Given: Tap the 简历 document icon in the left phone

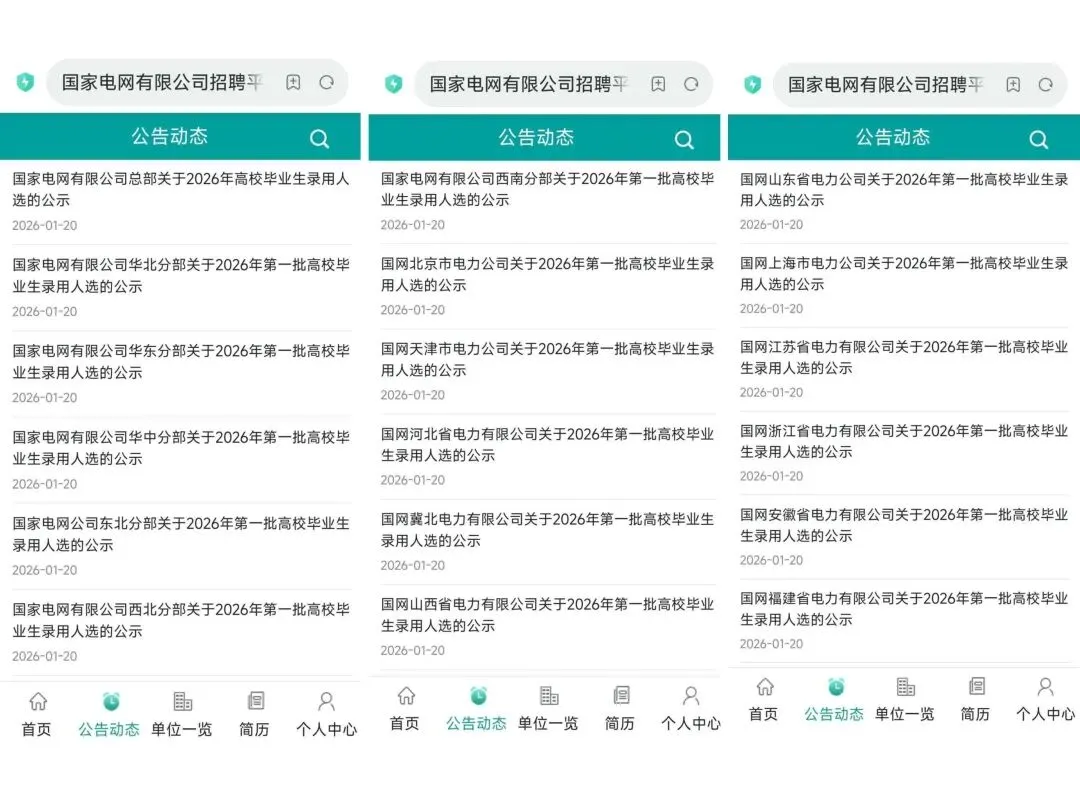Looking at the screenshot, I should tap(256, 701).
